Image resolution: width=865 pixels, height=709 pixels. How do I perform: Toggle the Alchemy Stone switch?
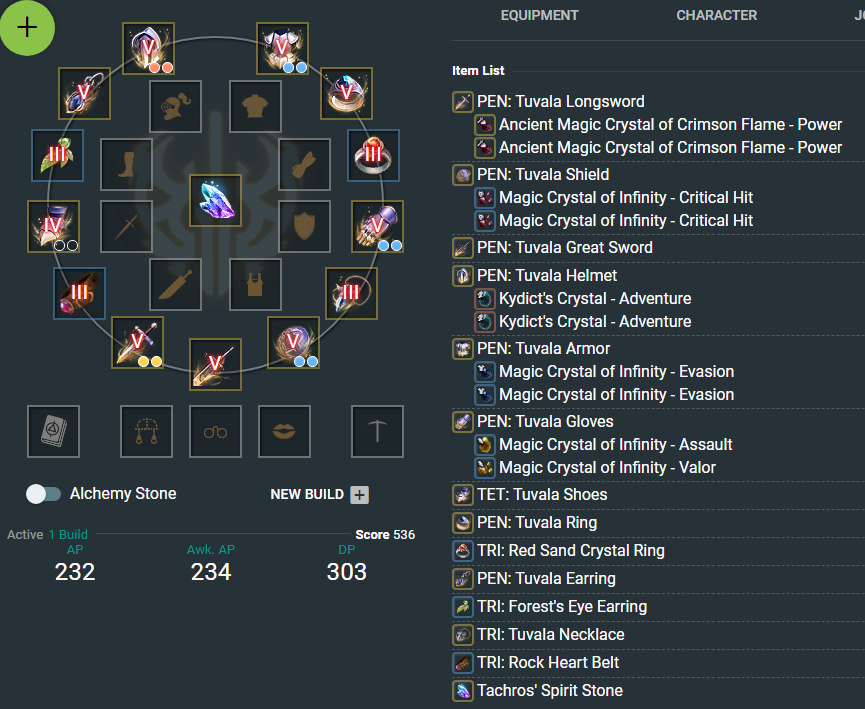(44, 494)
